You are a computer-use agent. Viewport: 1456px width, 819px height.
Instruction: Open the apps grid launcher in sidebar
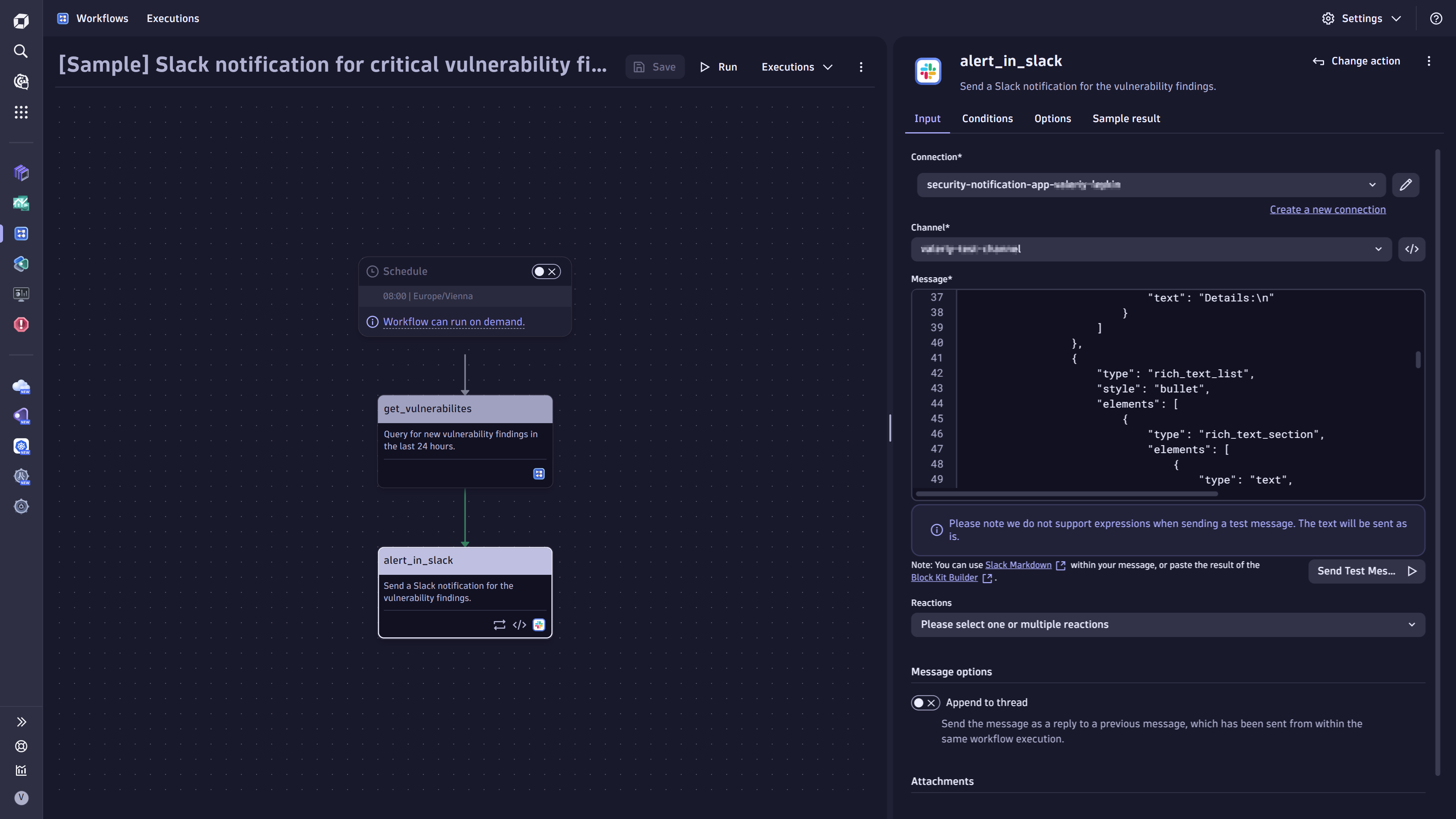[x=21, y=112]
